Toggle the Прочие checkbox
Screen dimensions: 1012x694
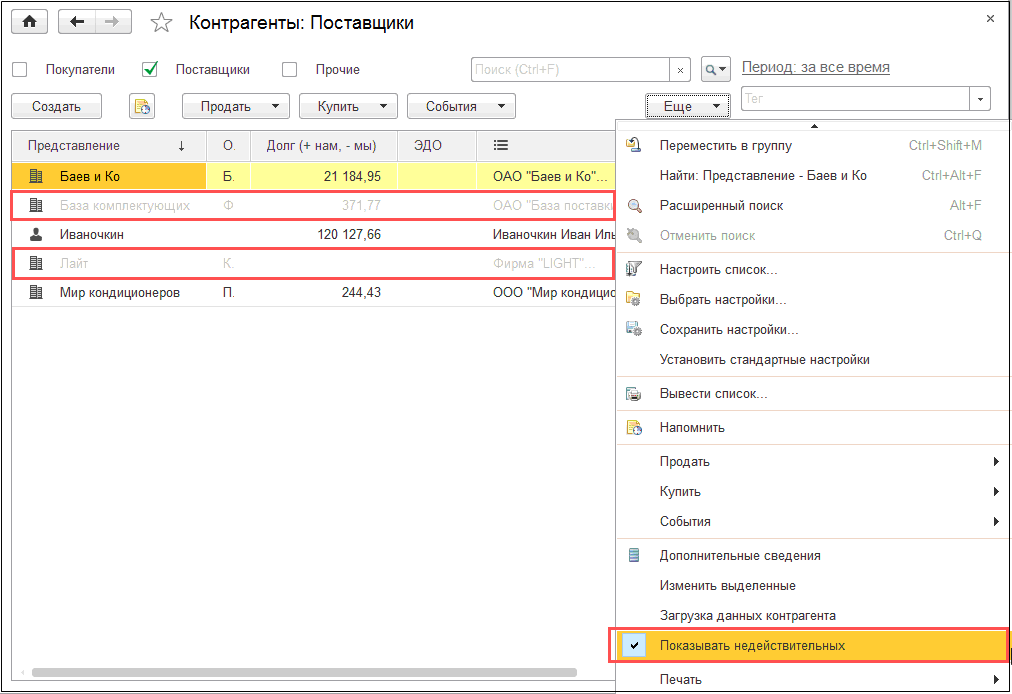pyautogui.click(x=290, y=70)
